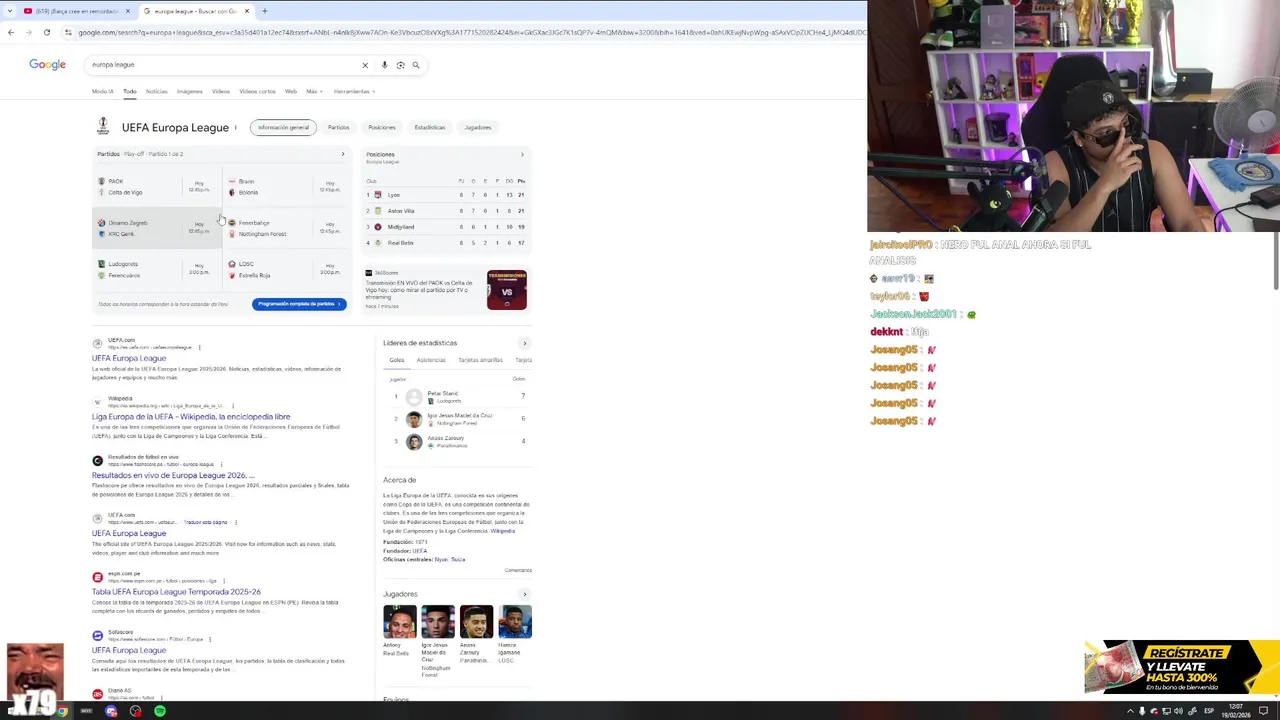Click the microphone icon in the system tray

click(x=1142, y=711)
